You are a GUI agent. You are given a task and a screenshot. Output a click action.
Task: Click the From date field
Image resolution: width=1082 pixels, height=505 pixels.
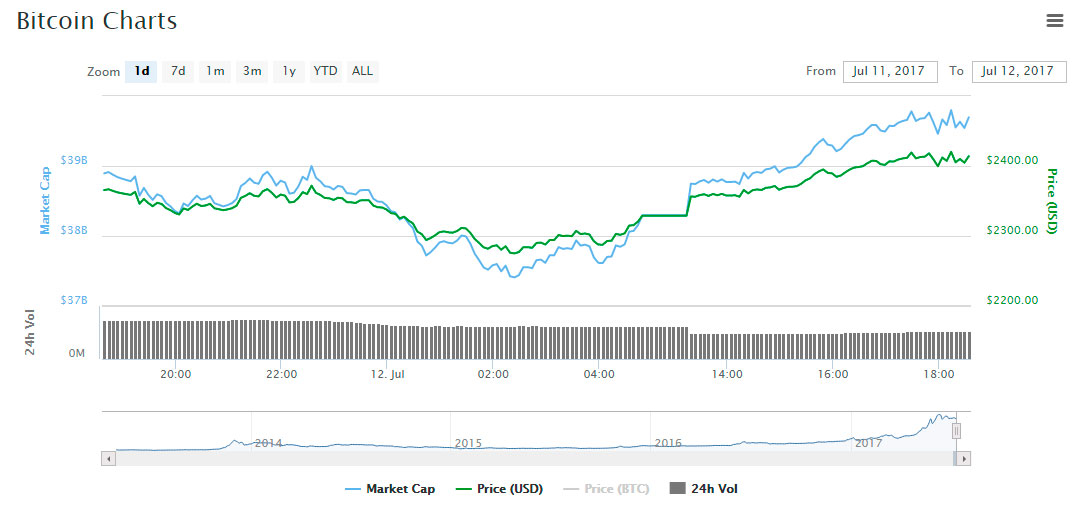890,71
